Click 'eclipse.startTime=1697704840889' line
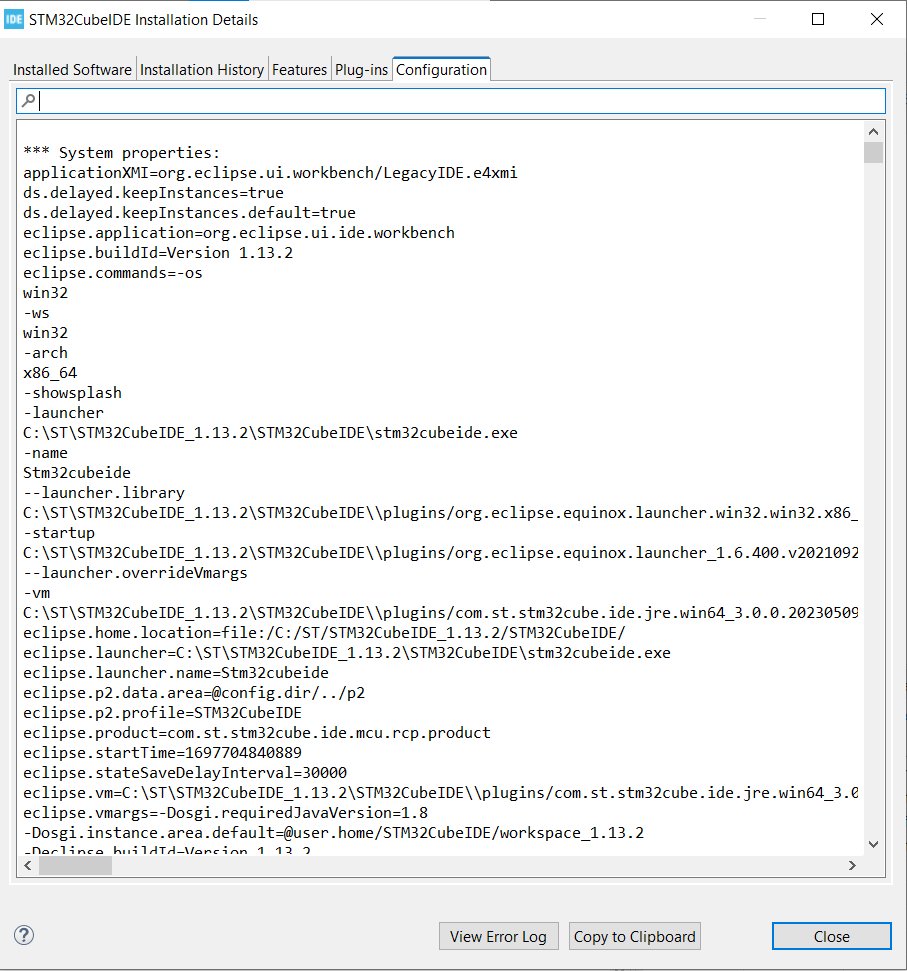This screenshot has width=907, height=971. click(162, 752)
